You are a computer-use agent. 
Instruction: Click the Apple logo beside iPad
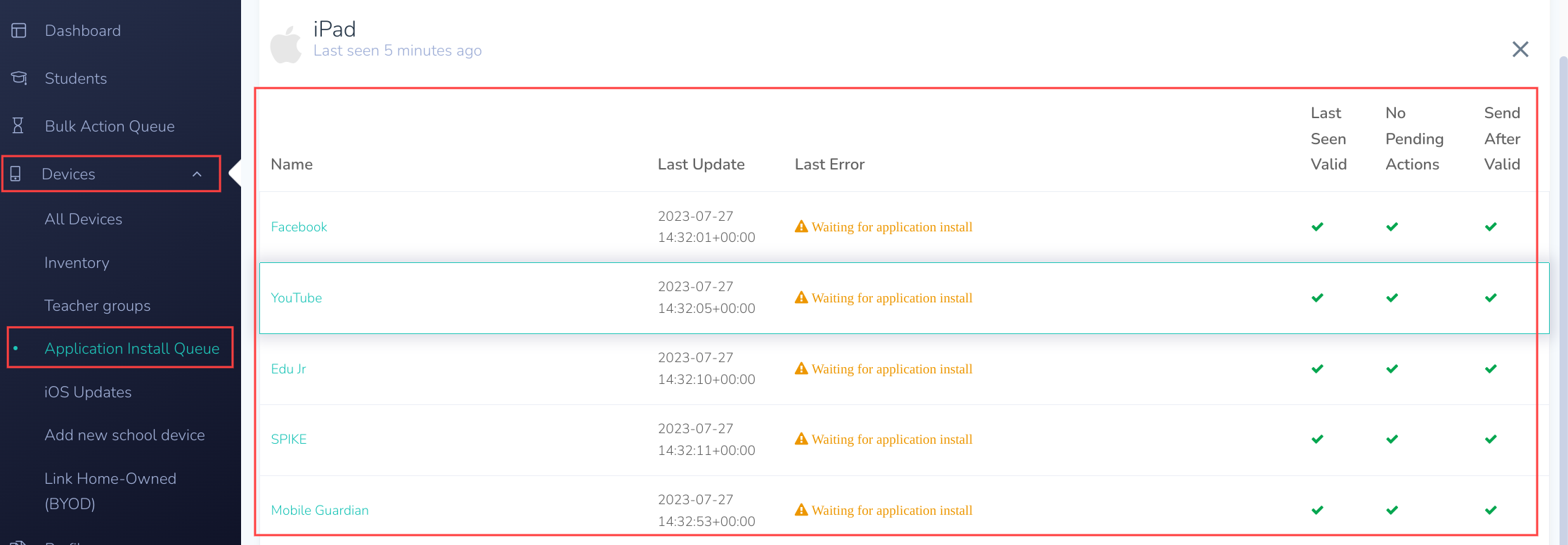coord(285,45)
